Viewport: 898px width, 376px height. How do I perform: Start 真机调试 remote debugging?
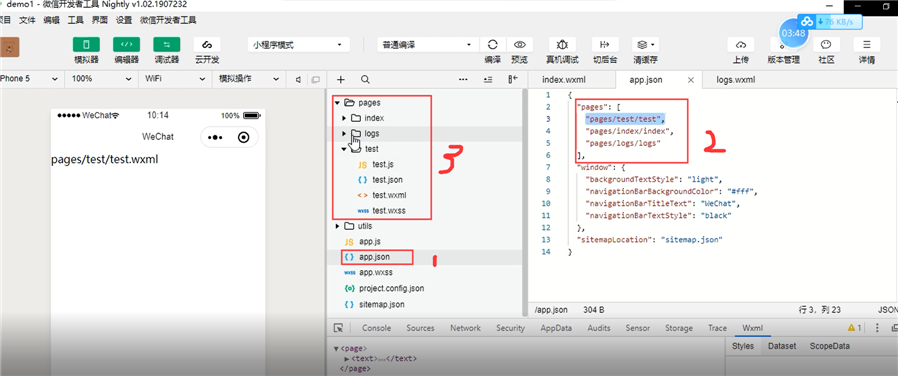562,45
